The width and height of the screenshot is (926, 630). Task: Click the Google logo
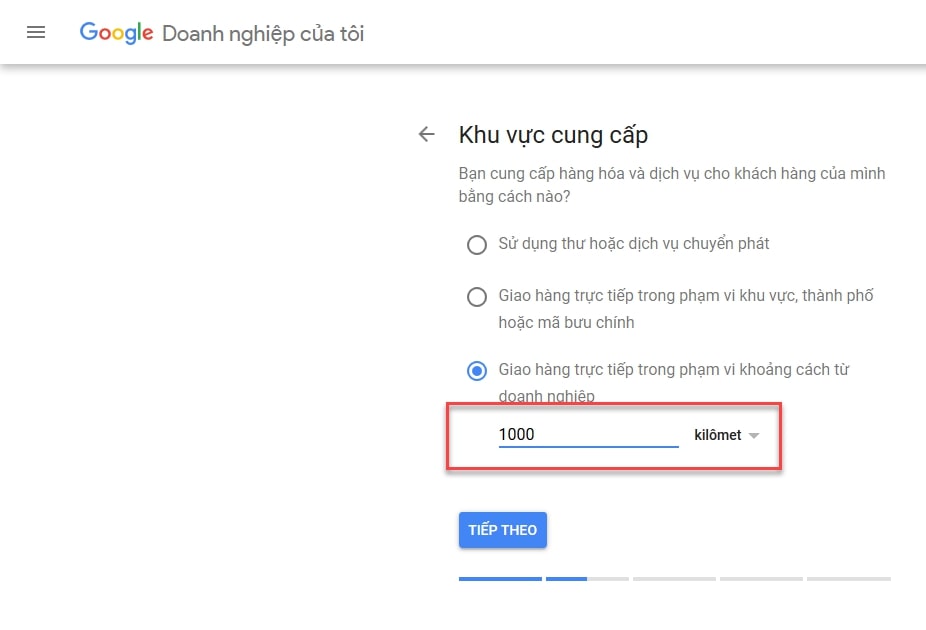coord(116,32)
